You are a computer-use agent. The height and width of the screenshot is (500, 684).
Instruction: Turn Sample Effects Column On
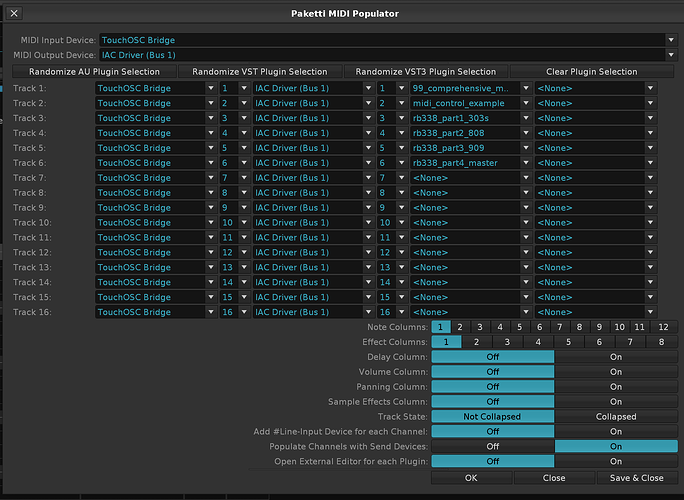616,401
